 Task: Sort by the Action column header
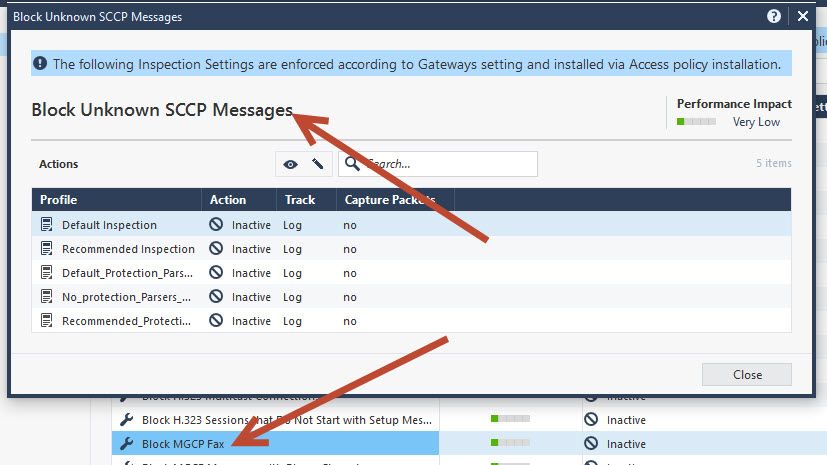pyautogui.click(x=239, y=200)
